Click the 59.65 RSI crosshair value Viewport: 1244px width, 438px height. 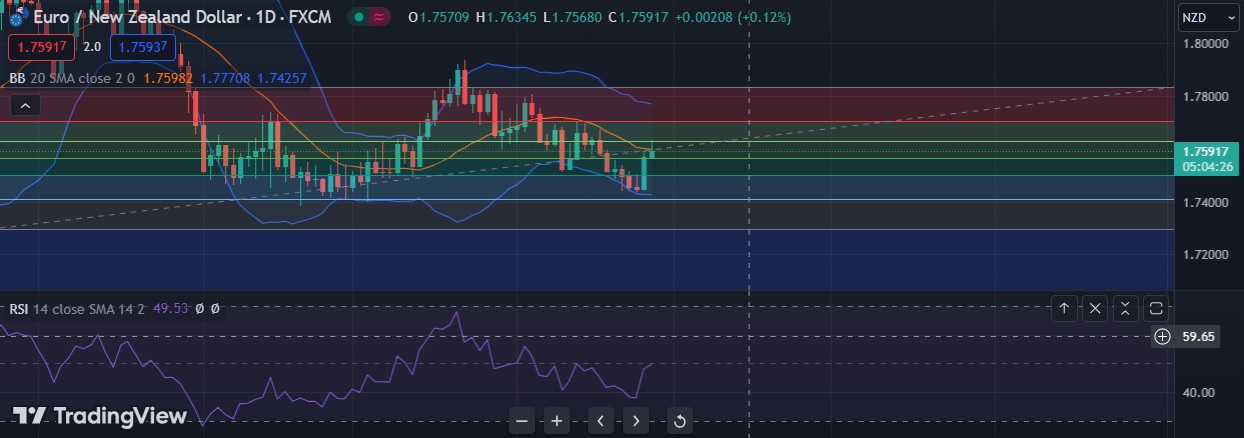coord(1198,337)
